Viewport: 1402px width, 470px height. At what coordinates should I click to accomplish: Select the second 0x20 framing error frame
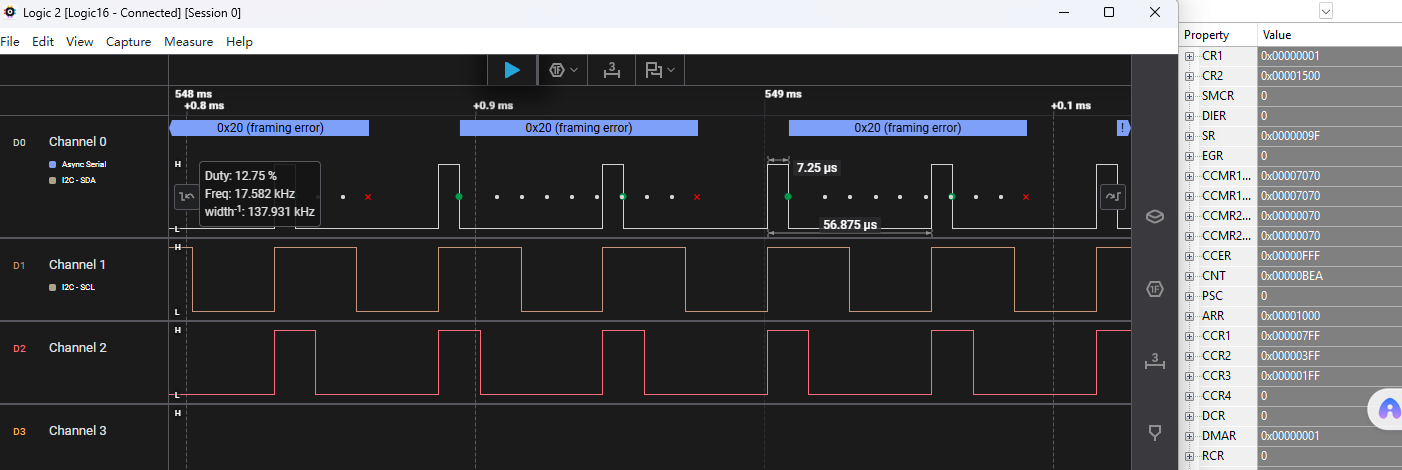tap(578, 128)
